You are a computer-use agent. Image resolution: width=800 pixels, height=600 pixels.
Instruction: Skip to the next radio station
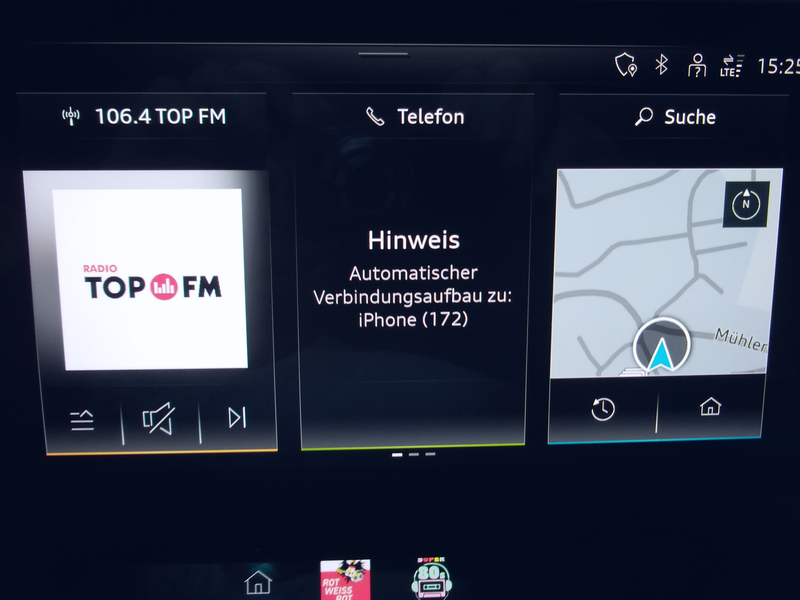[237, 417]
